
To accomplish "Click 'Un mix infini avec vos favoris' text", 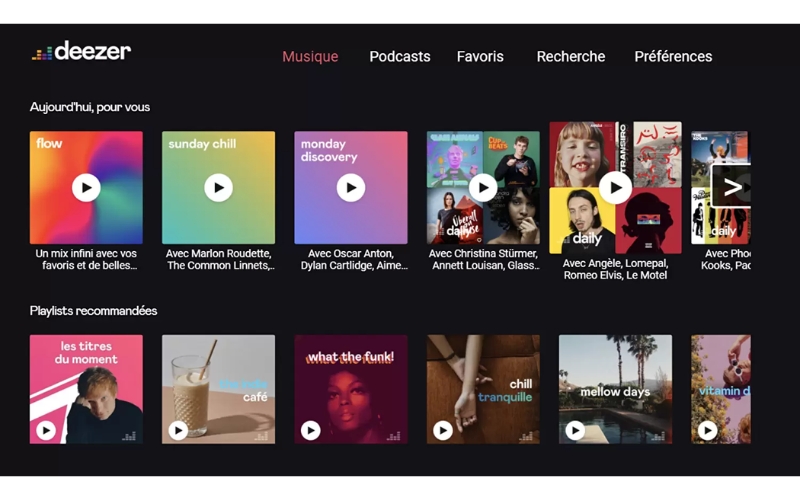I will (x=86, y=260).
